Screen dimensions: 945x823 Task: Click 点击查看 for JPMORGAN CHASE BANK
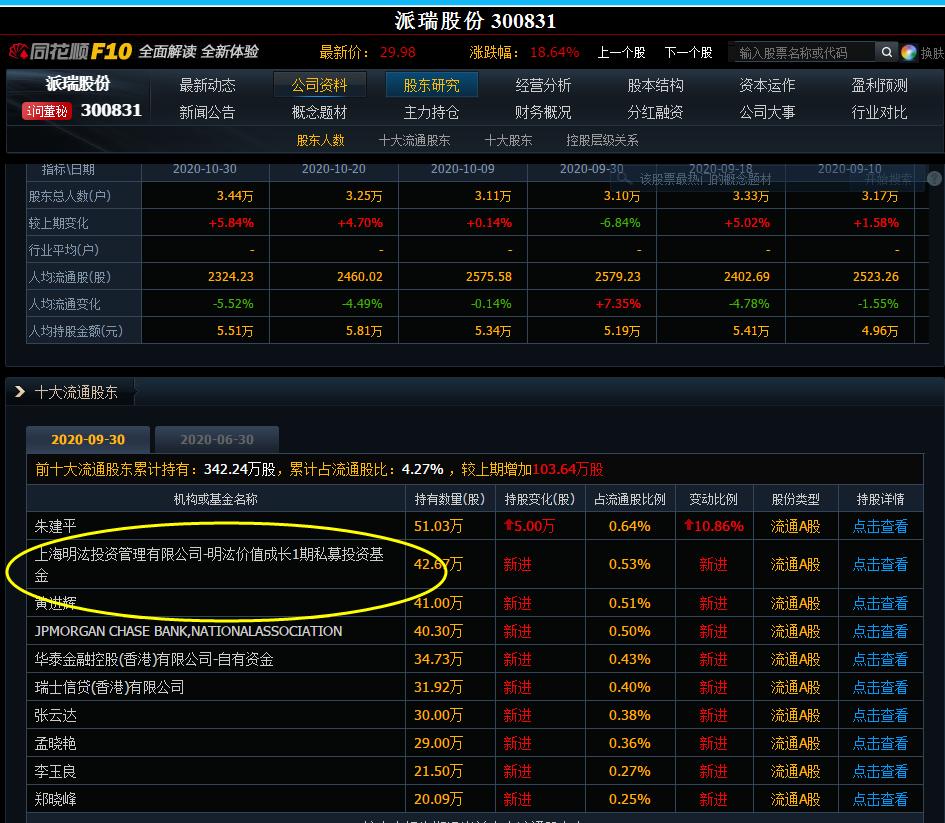[880, 631]
